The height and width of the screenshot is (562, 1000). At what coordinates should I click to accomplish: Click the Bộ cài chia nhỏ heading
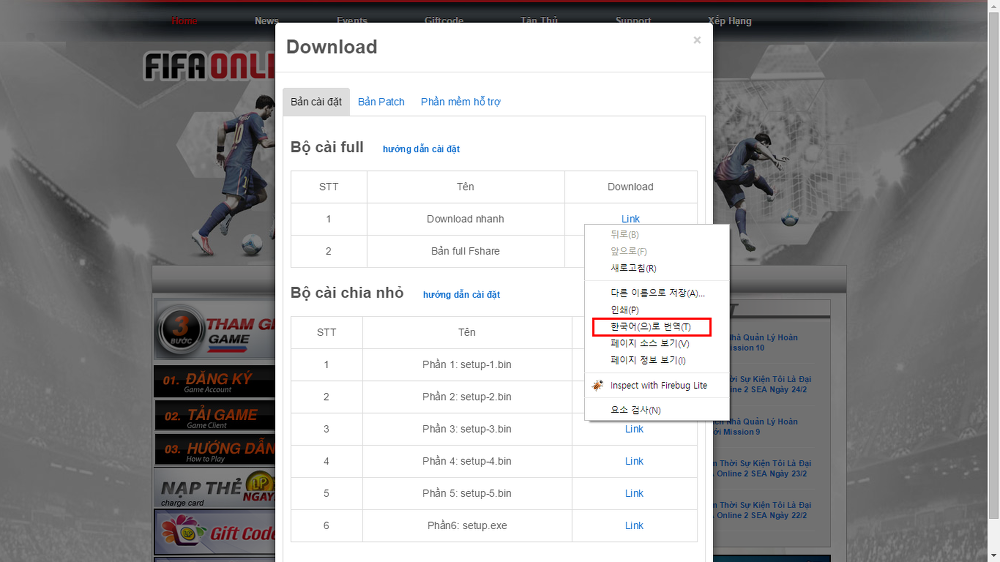click(x=347, y=293)
